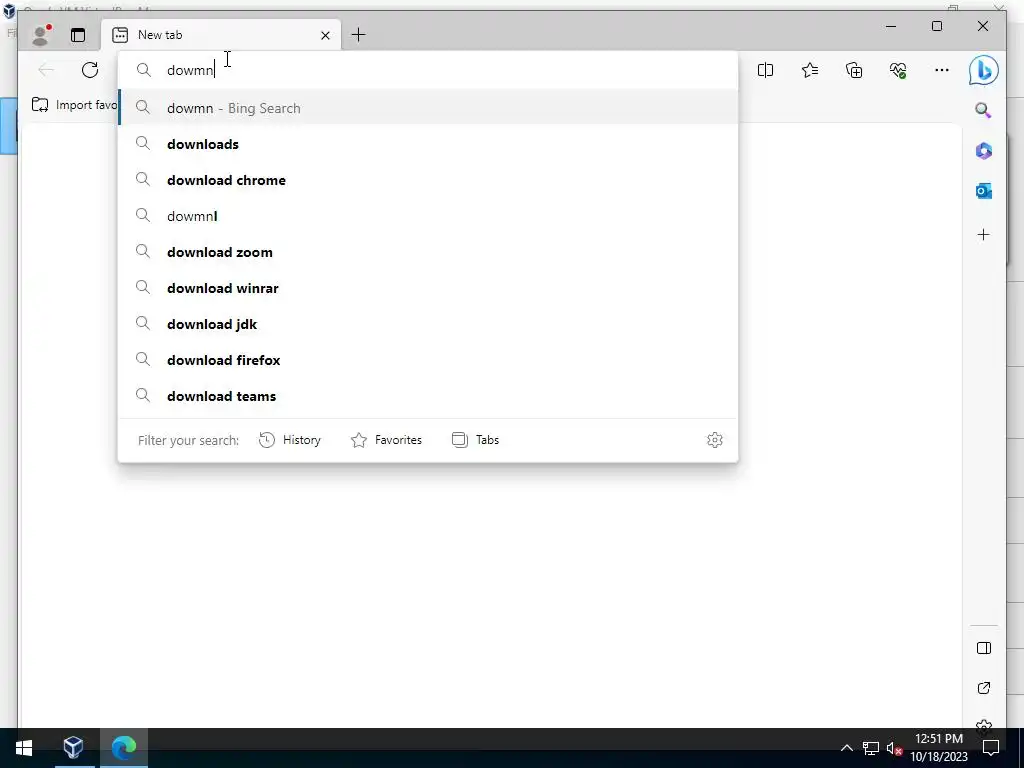Open the Outlook sidebar icon
Screen dimensions: 1024x768
point(984,191)
